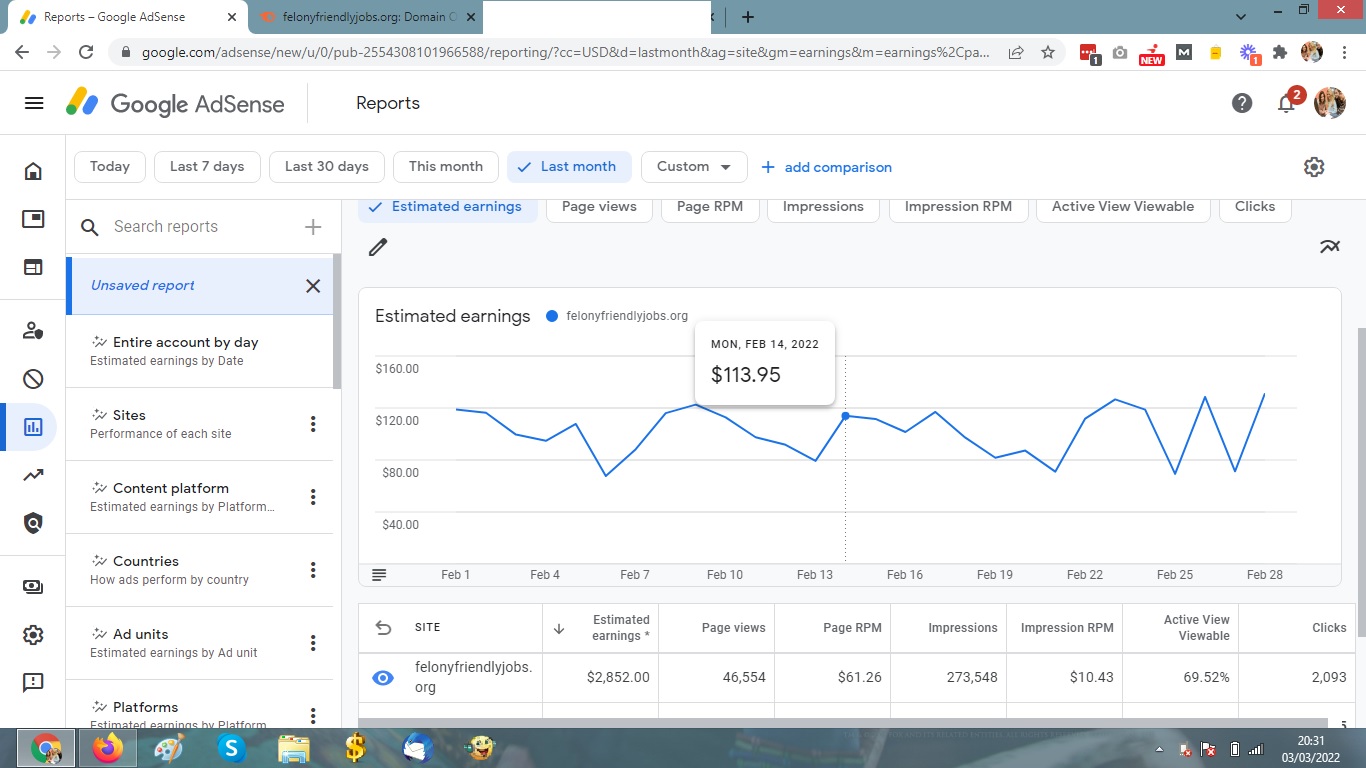This screenshot has width=1366, height=768.
Task: Open the Sites sidebar icon
Action: coord(33,267)
